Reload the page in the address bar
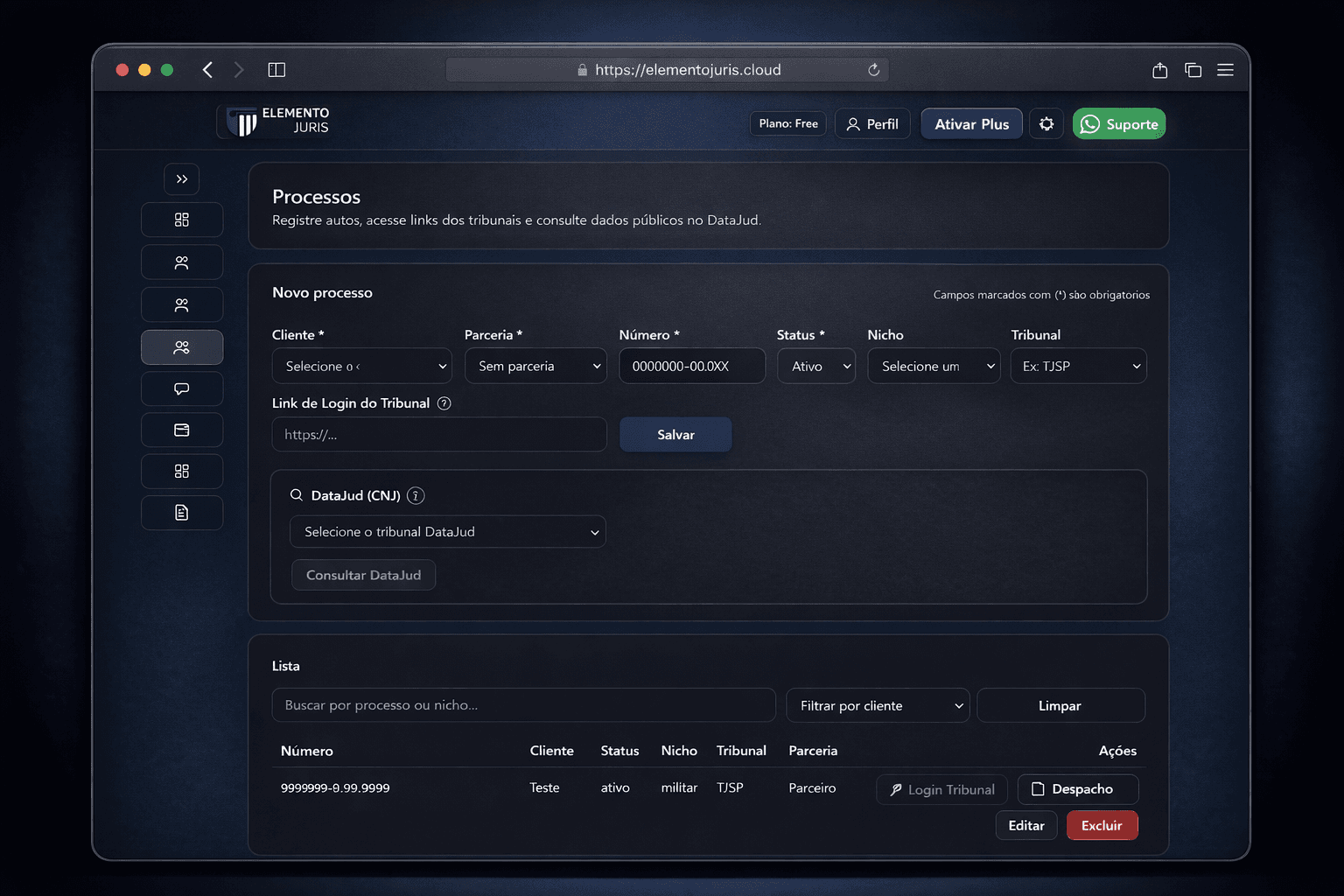This screenshot has width=1344, height=896. pyautogui.click(x=873, y=70)
